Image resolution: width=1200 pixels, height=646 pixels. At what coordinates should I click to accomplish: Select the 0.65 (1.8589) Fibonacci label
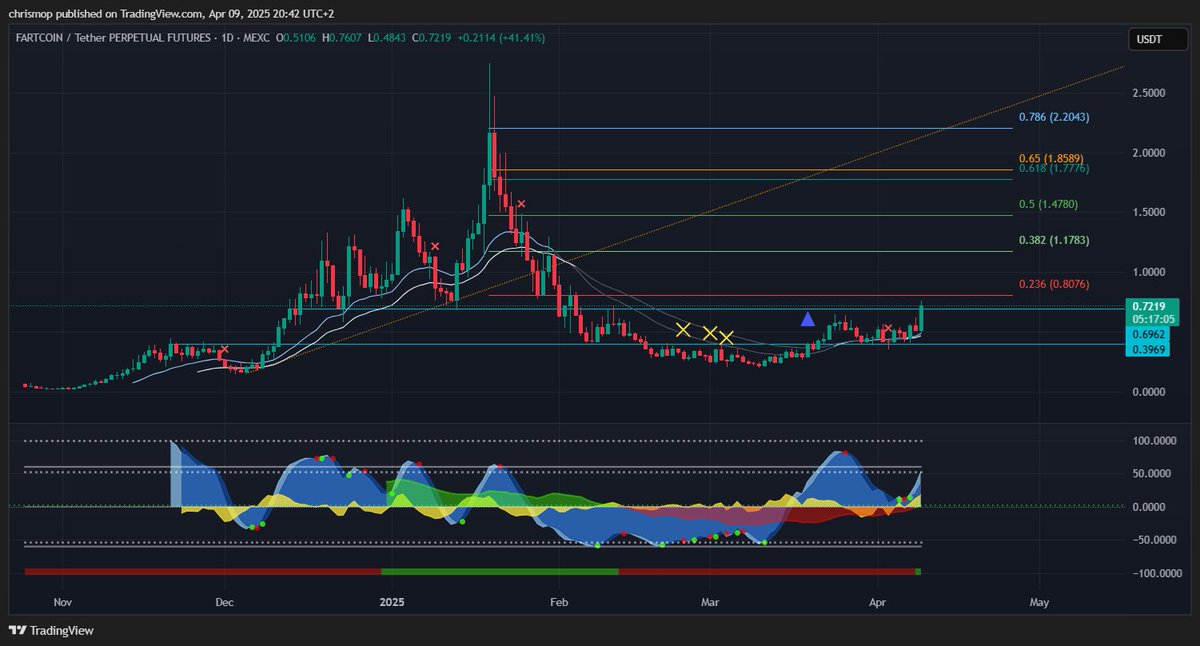(x=1051, y=159)
